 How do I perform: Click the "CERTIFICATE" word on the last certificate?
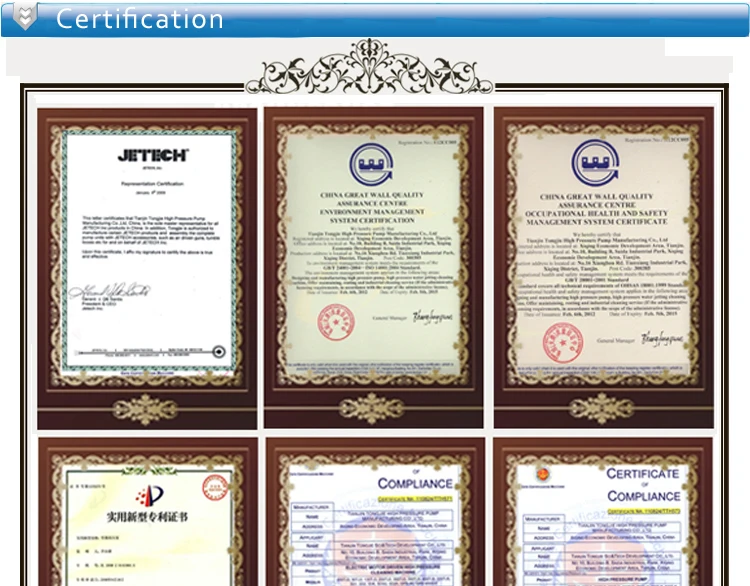coord(643,474)
